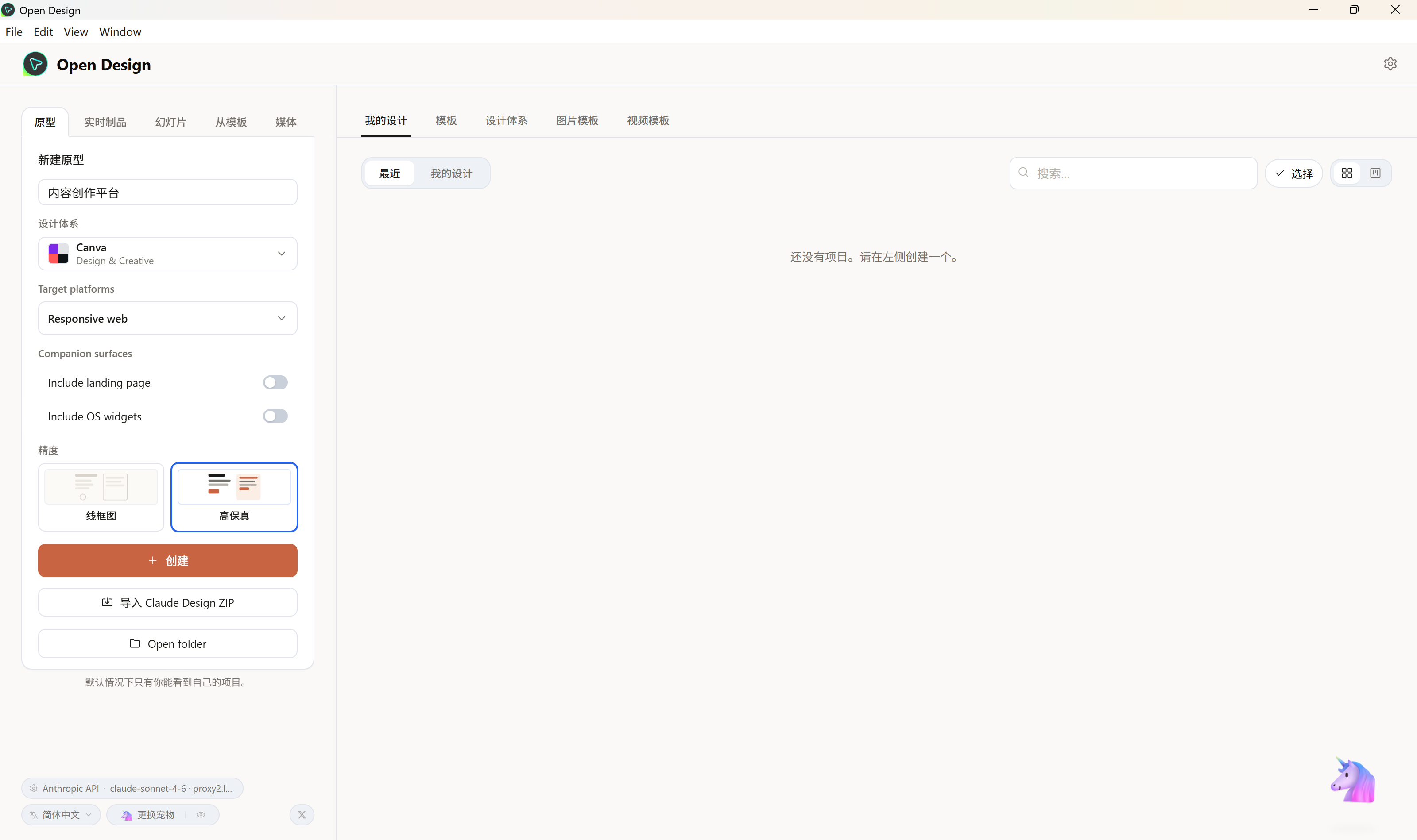The height and width of the screenshot is (840, 1417).
Task: Enable Include landing page switch
Action: tap(275, 383)
